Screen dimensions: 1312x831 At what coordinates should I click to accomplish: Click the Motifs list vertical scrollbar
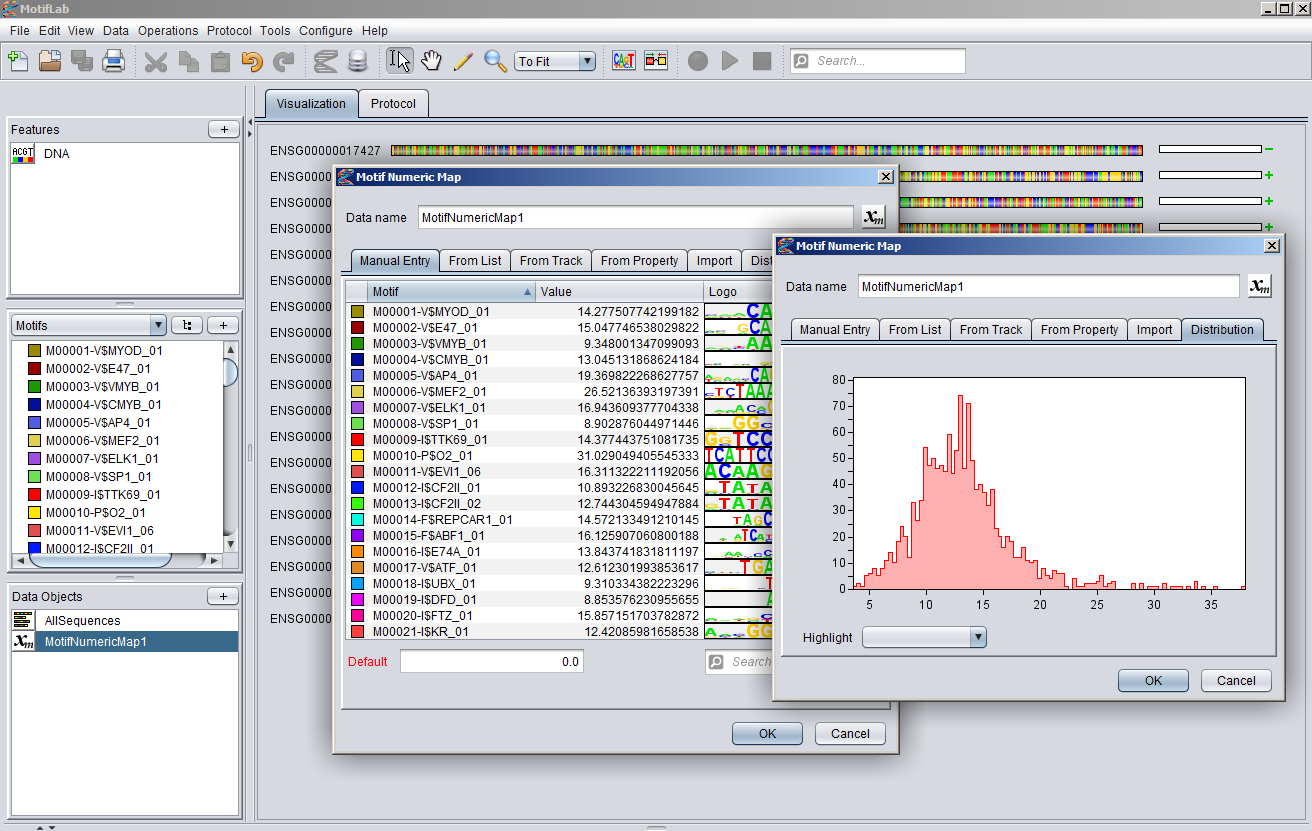231,446
